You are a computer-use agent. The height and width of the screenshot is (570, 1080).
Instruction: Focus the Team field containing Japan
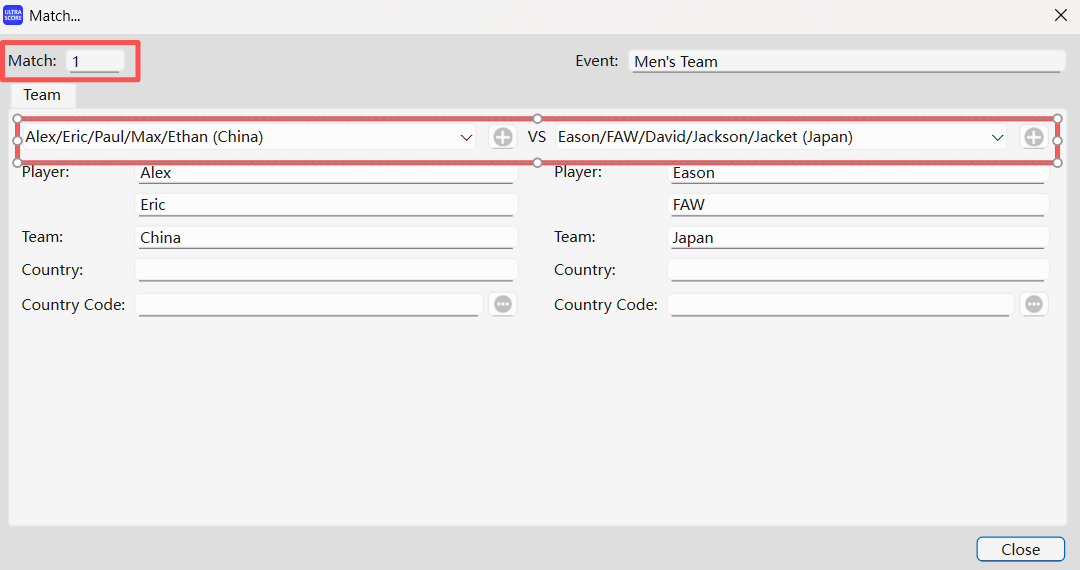(857, 238)
